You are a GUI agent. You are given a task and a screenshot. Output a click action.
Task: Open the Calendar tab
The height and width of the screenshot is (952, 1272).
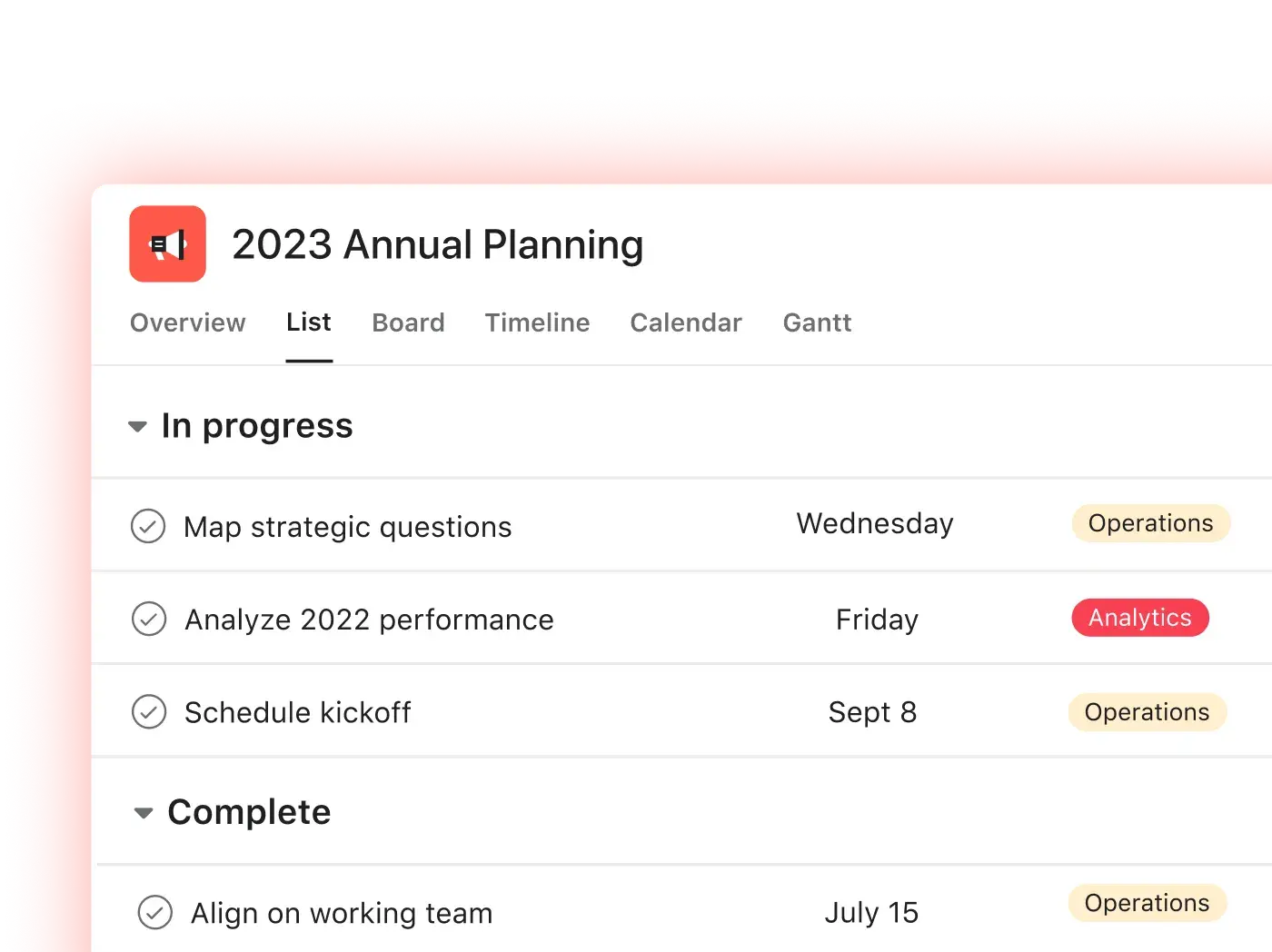click(686, 322)
